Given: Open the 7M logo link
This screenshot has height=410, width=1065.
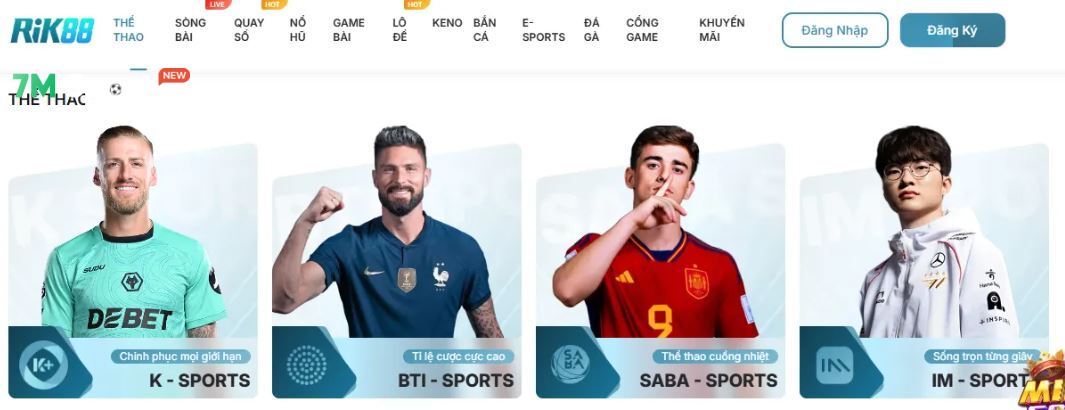Looking at the screenshot, I should tap(34, 84).
